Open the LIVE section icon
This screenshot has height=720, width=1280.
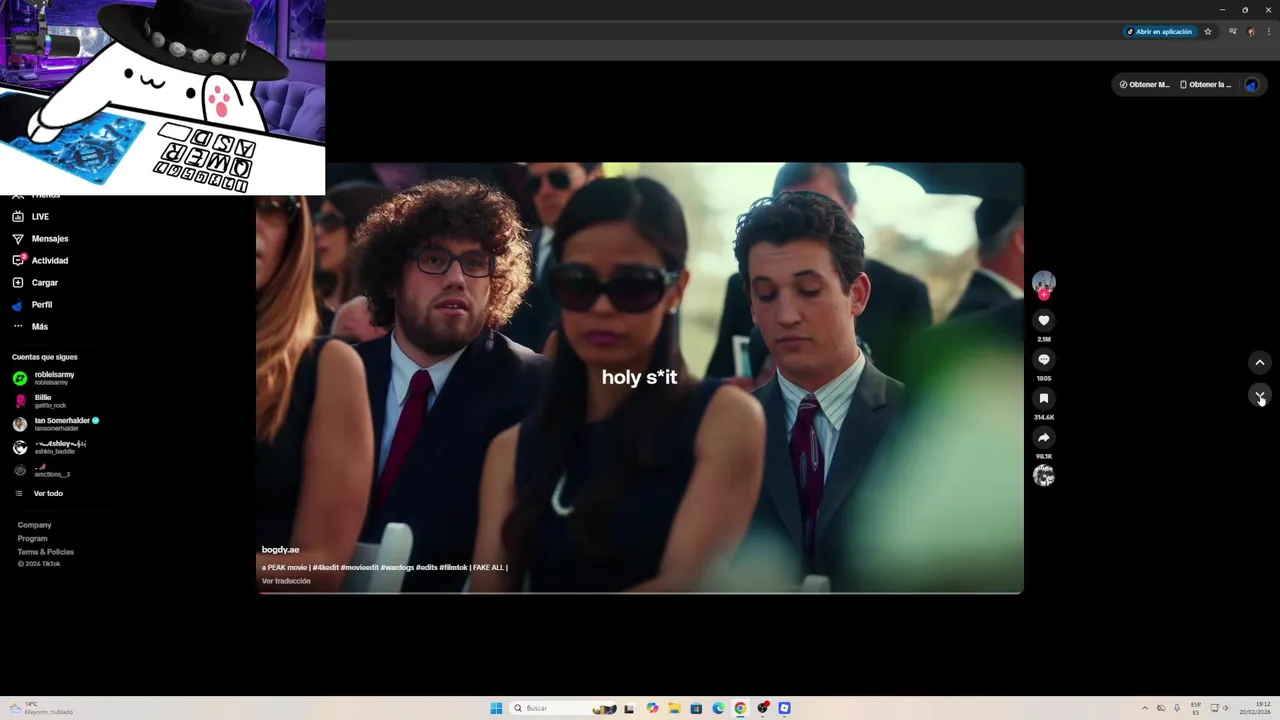click(18, 217)
